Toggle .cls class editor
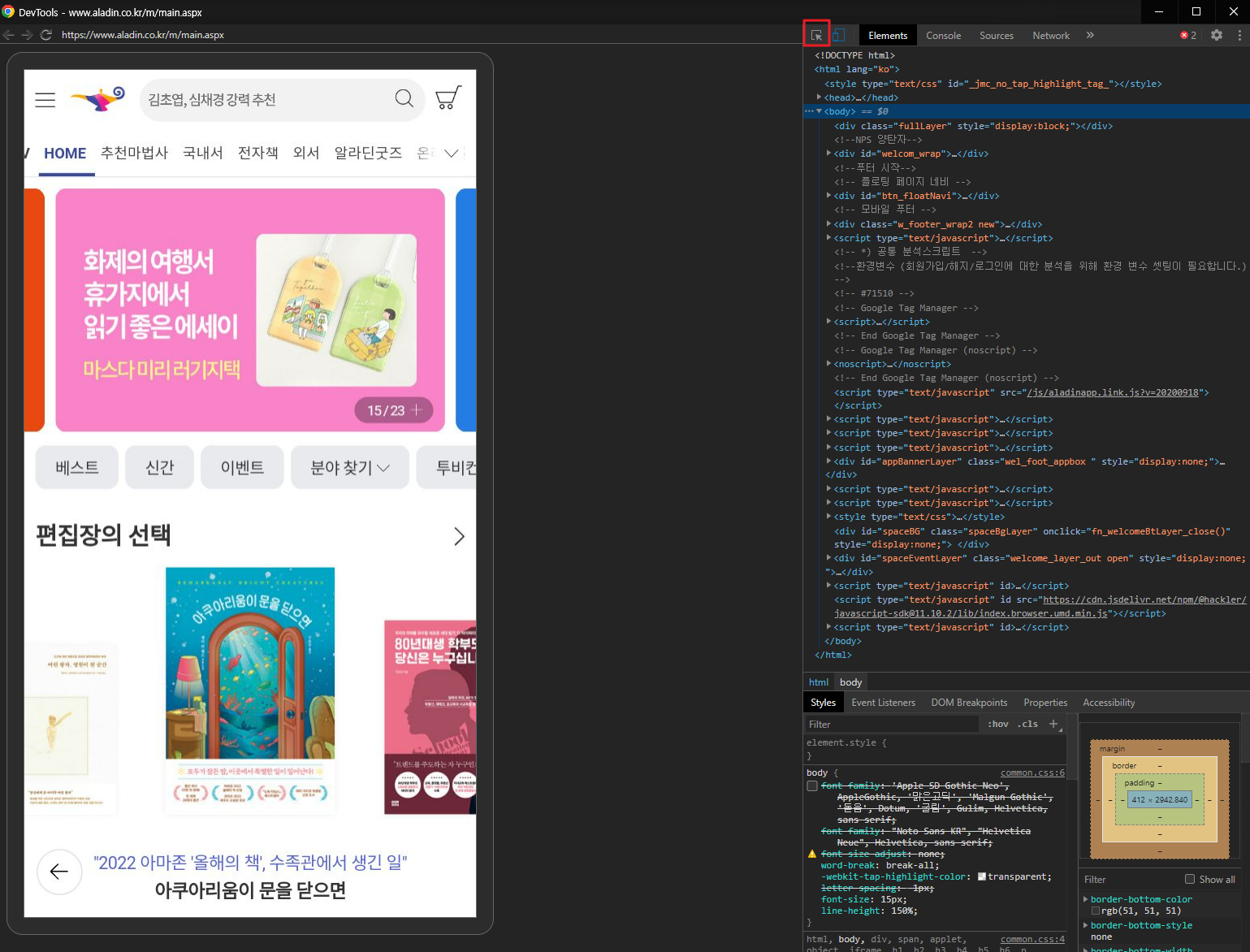The width and height of the screenshot is (1250, 952). (1027, 724)
